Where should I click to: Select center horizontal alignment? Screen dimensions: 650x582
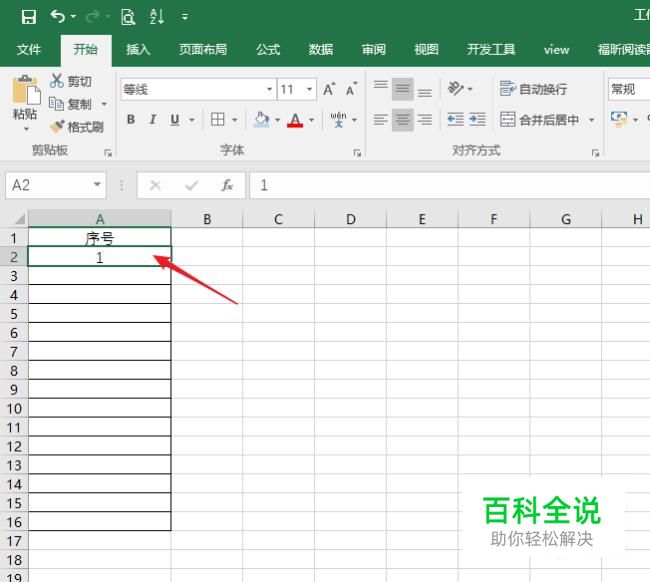pos(403,120)
